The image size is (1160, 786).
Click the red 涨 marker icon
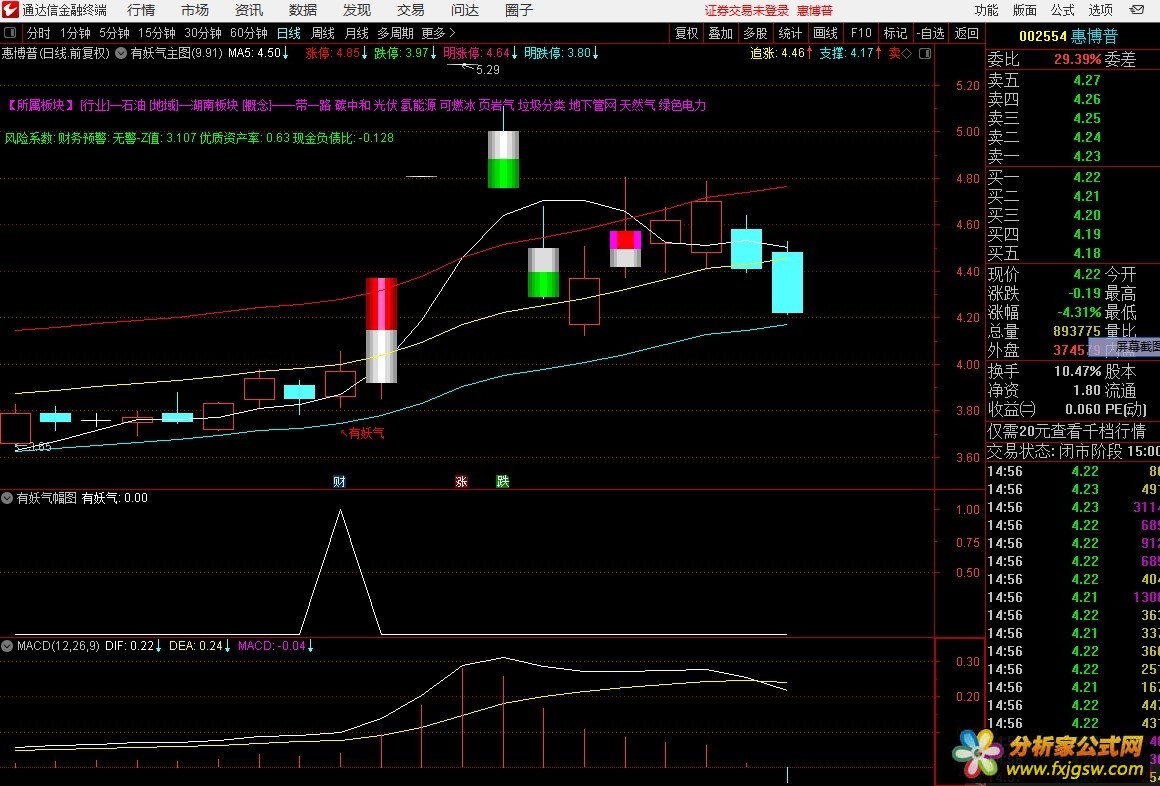(x=462, y=482)
